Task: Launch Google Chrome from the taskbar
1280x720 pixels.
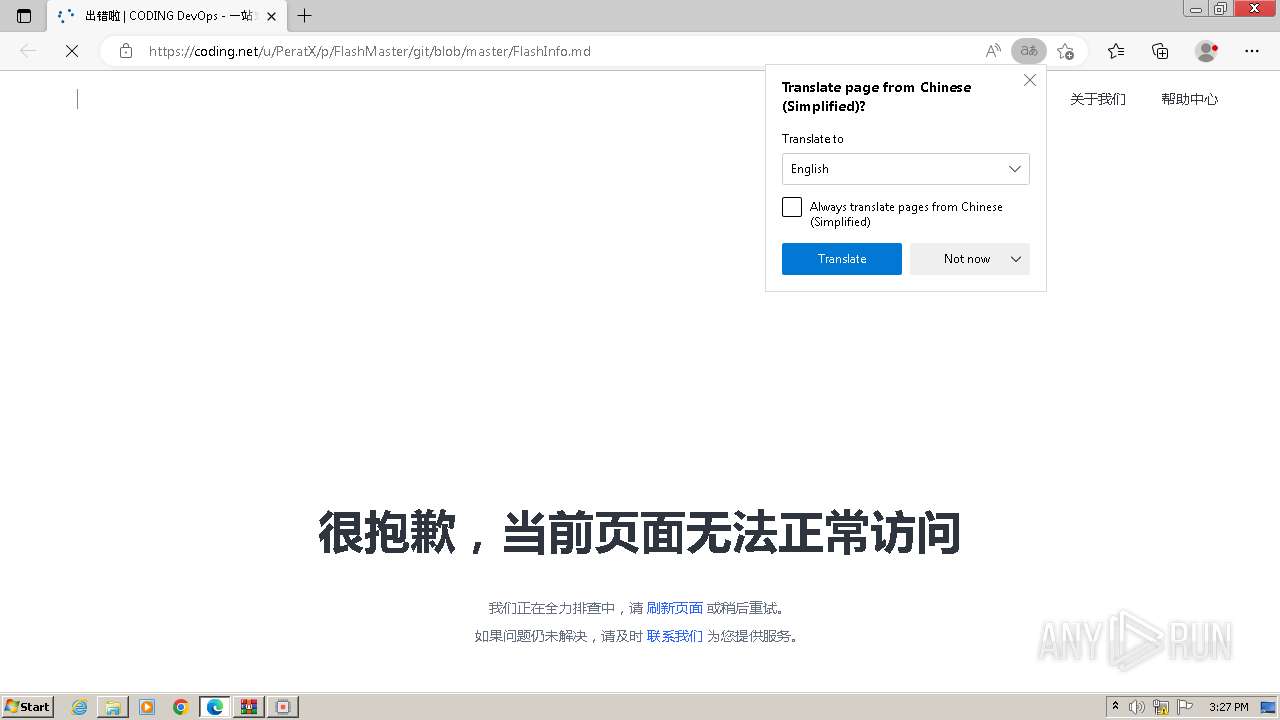Action: click(181, 707)
